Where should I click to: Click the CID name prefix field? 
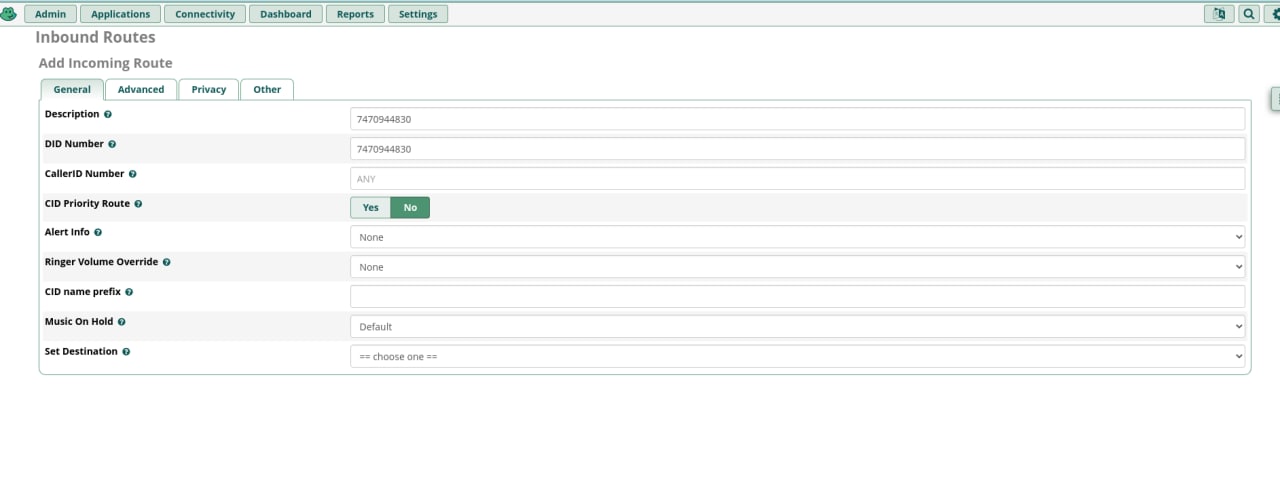pos(797,296)
